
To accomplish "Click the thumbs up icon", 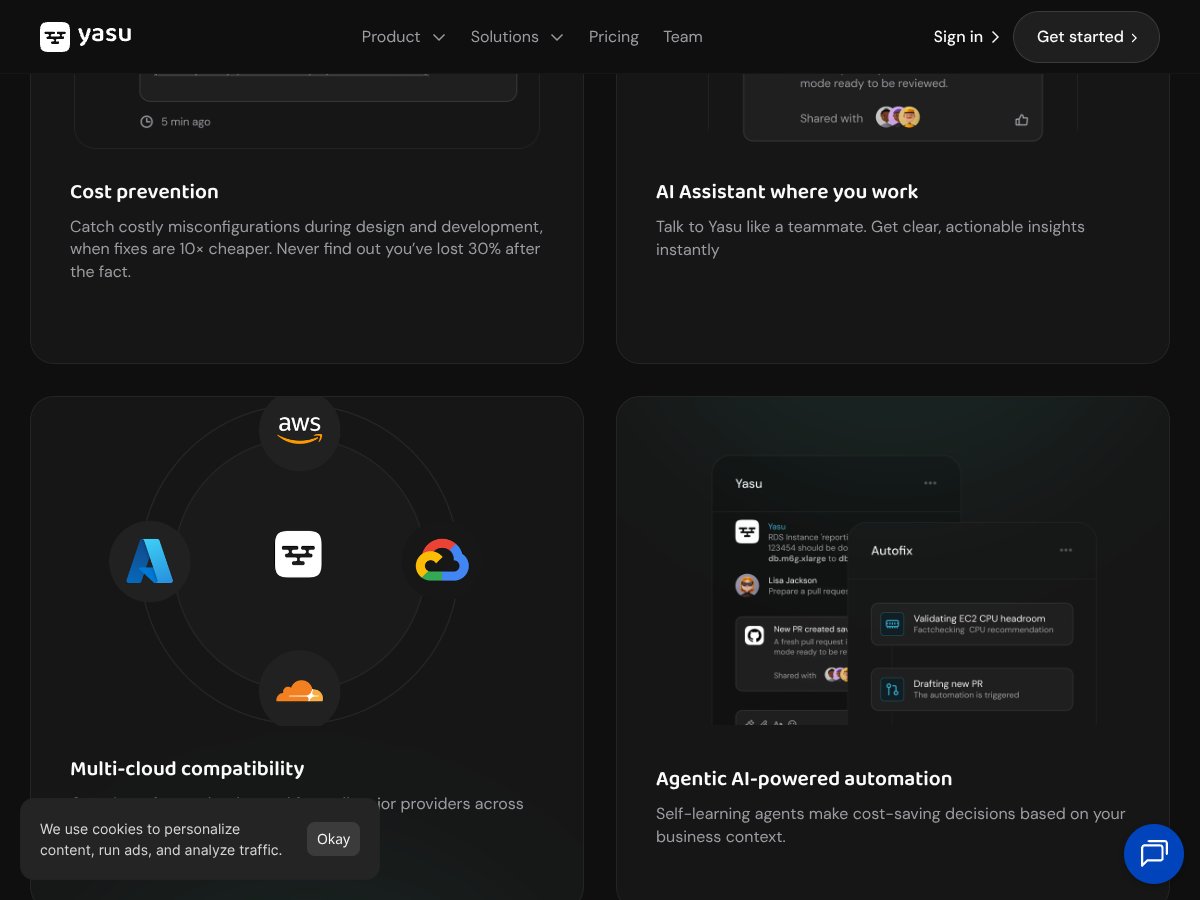I will click(1021, 120).
